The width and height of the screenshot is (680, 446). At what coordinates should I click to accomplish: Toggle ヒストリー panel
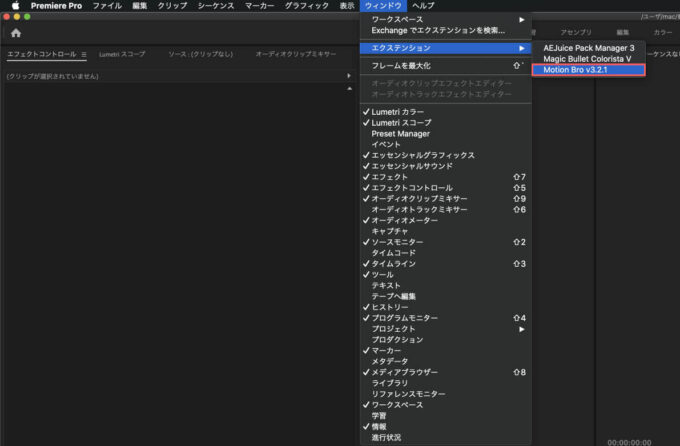click(445, 307)
